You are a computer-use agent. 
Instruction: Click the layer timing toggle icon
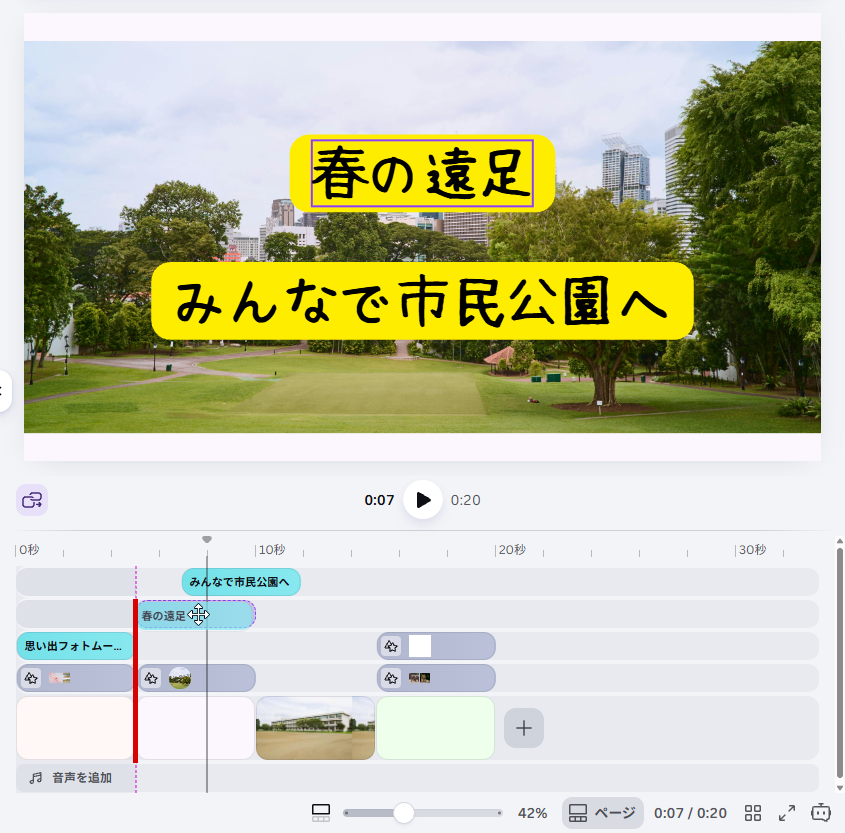click(x=32, y=500)
